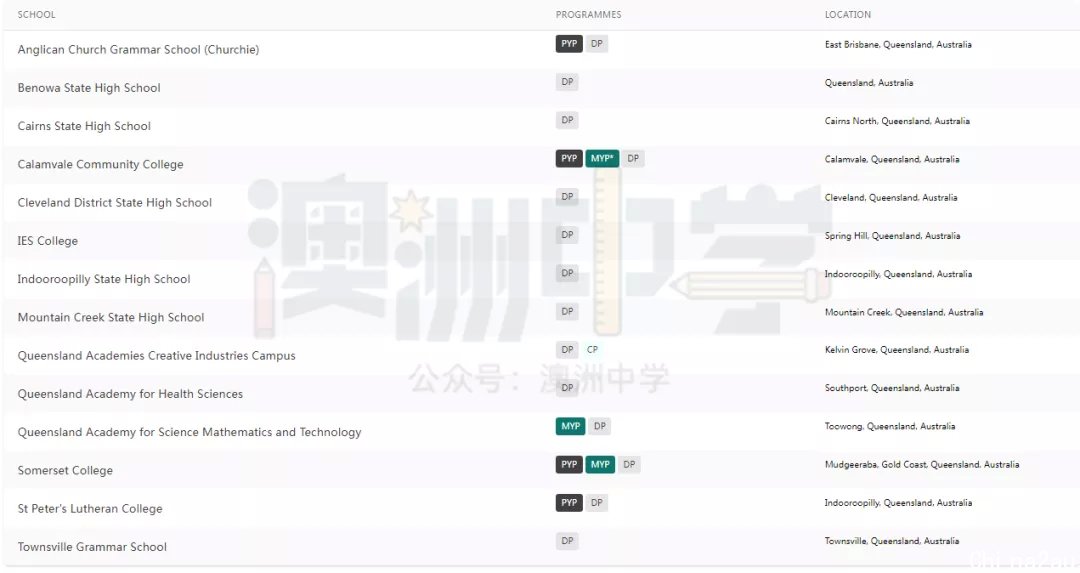This screenshot has height=573, width=1080.
Task: Click location Townsville, Queensland, Australia
Action: 892,541
